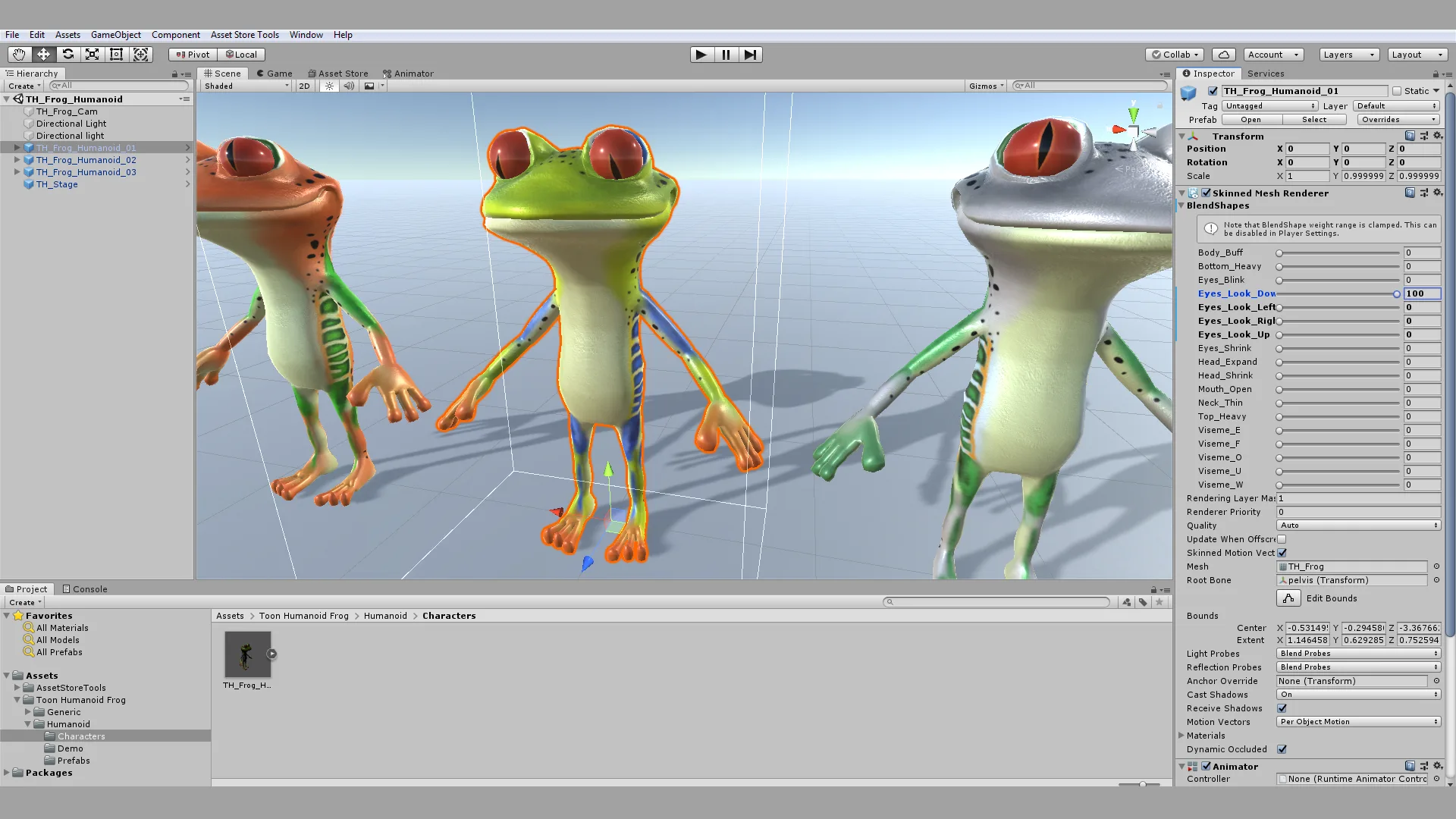Enable Update When Offscreen checkbox

(1282, 539)
